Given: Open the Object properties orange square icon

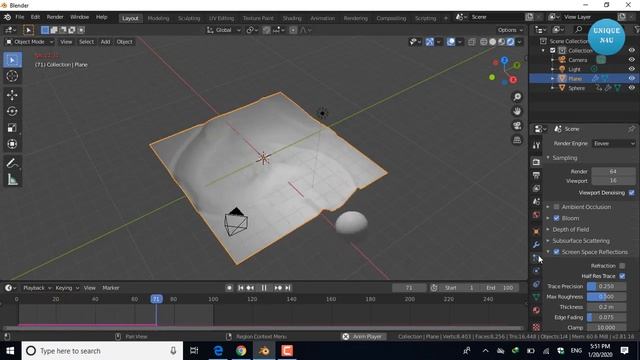Looking at the screenshot, I should tap(536, 231).
